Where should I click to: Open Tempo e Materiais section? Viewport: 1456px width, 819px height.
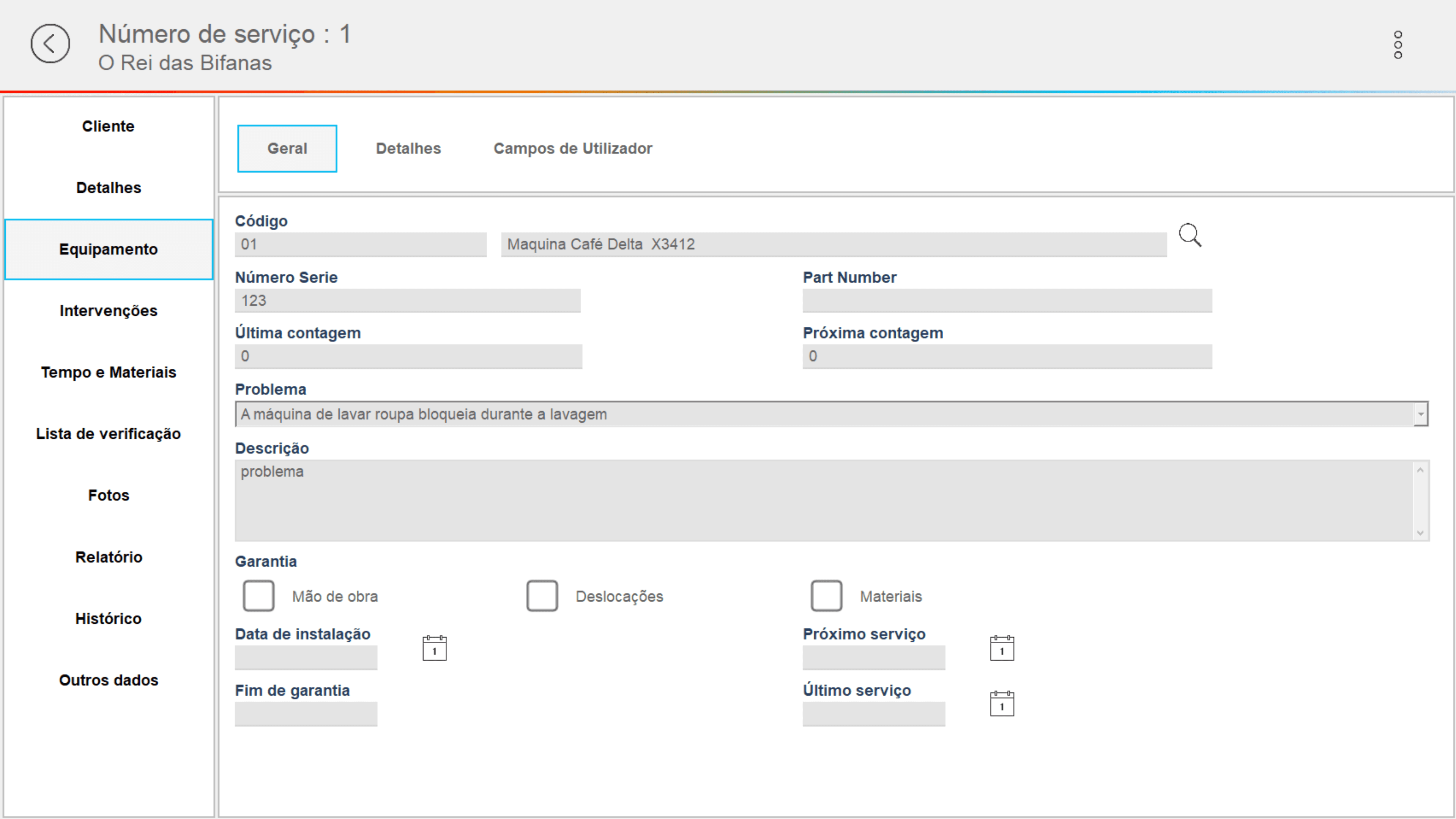pos(109,372)
